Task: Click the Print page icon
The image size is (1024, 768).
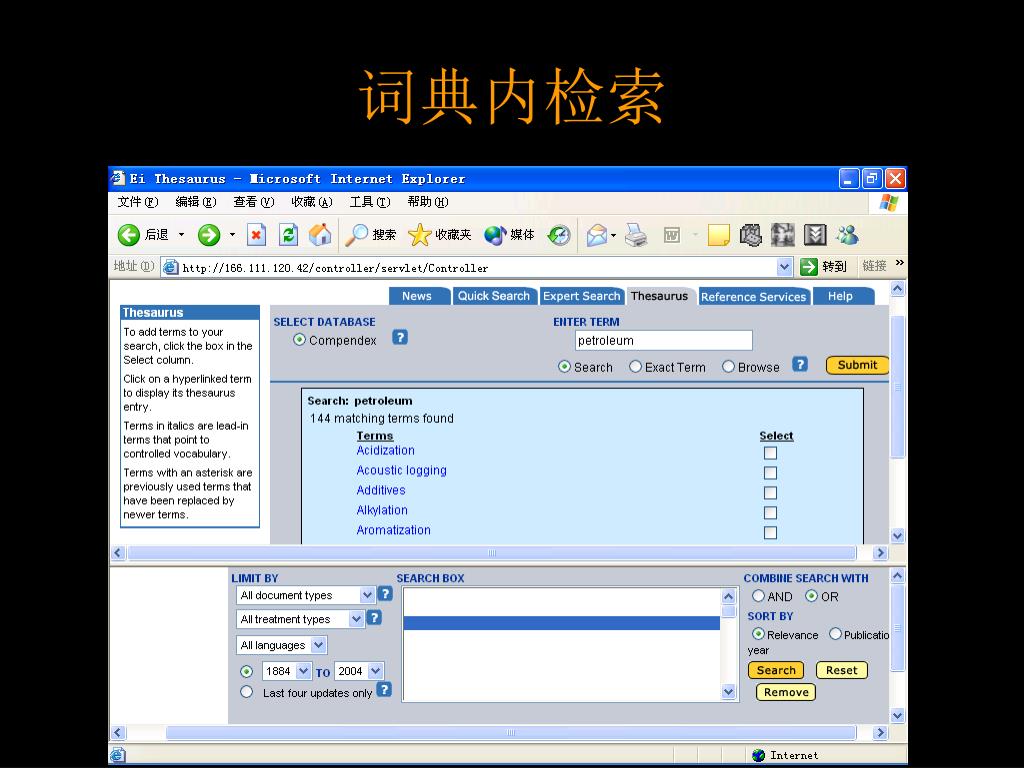Action: (x=635, y=235)
